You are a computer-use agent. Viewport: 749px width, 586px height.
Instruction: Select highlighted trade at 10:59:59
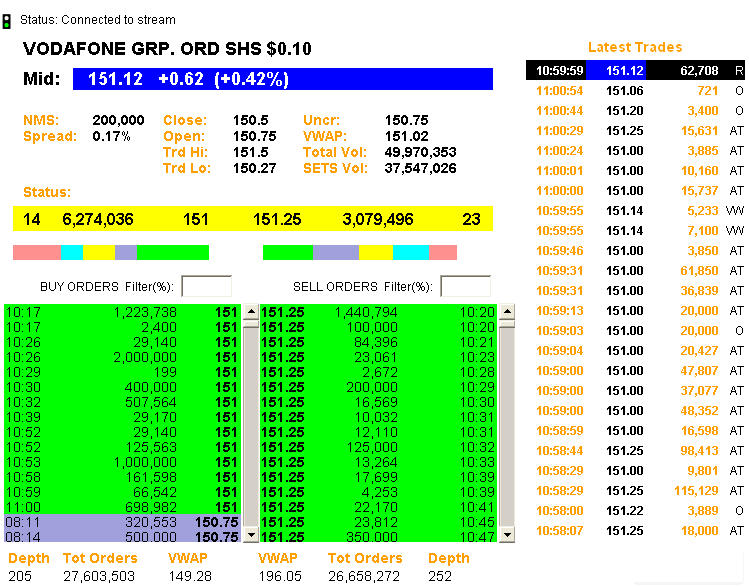[x=635, y=70]
